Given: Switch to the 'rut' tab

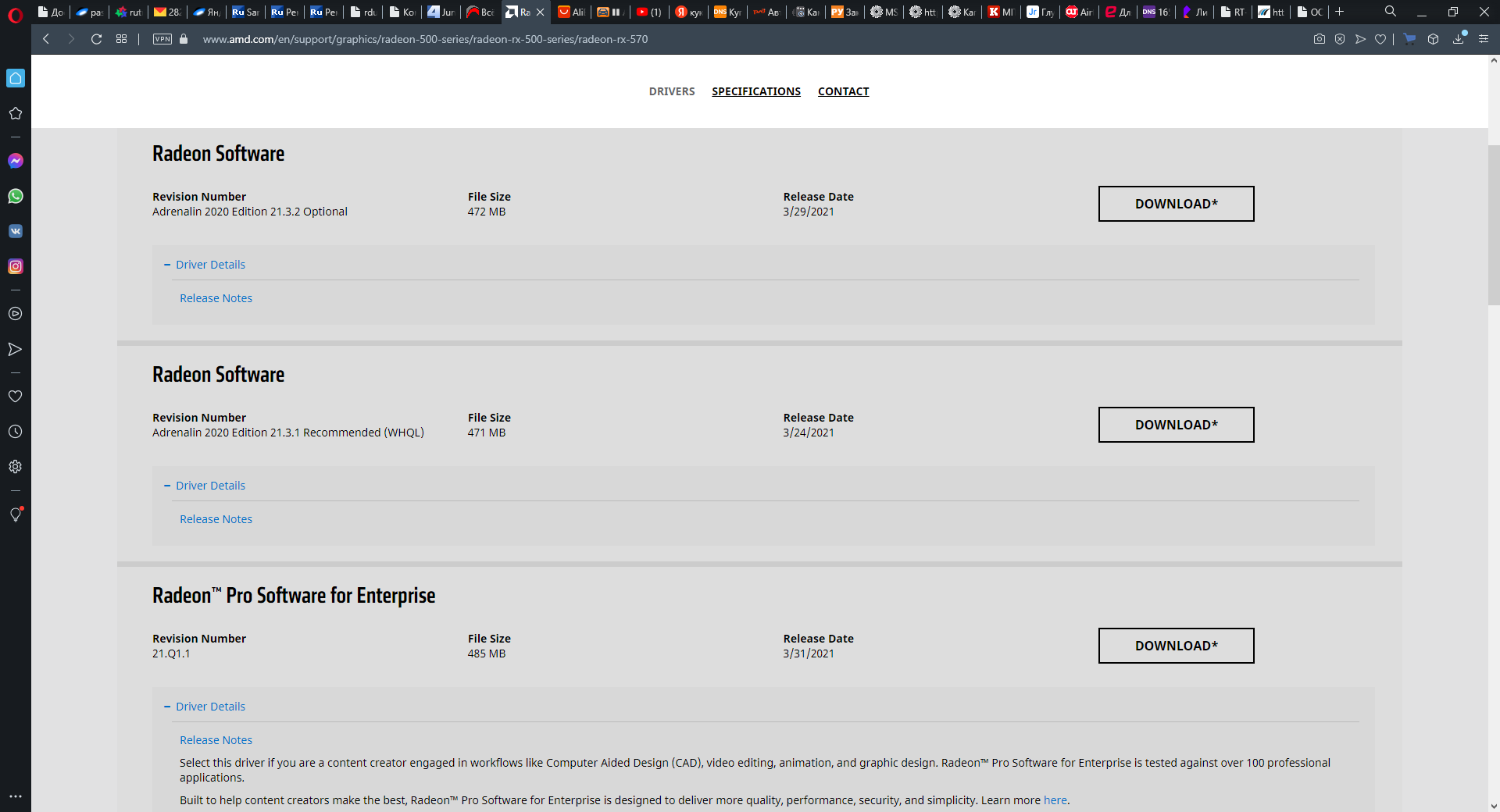Looking at the screenshot, I should [x=128, y=12].
